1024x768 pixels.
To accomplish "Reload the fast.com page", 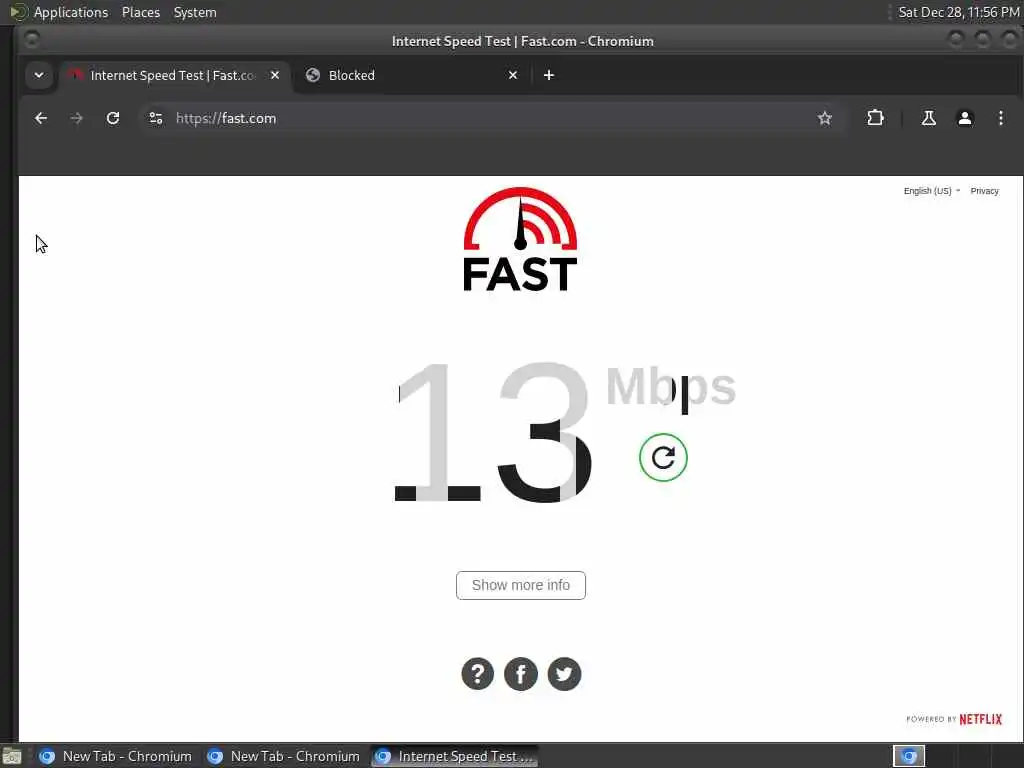I will point(113,118).
